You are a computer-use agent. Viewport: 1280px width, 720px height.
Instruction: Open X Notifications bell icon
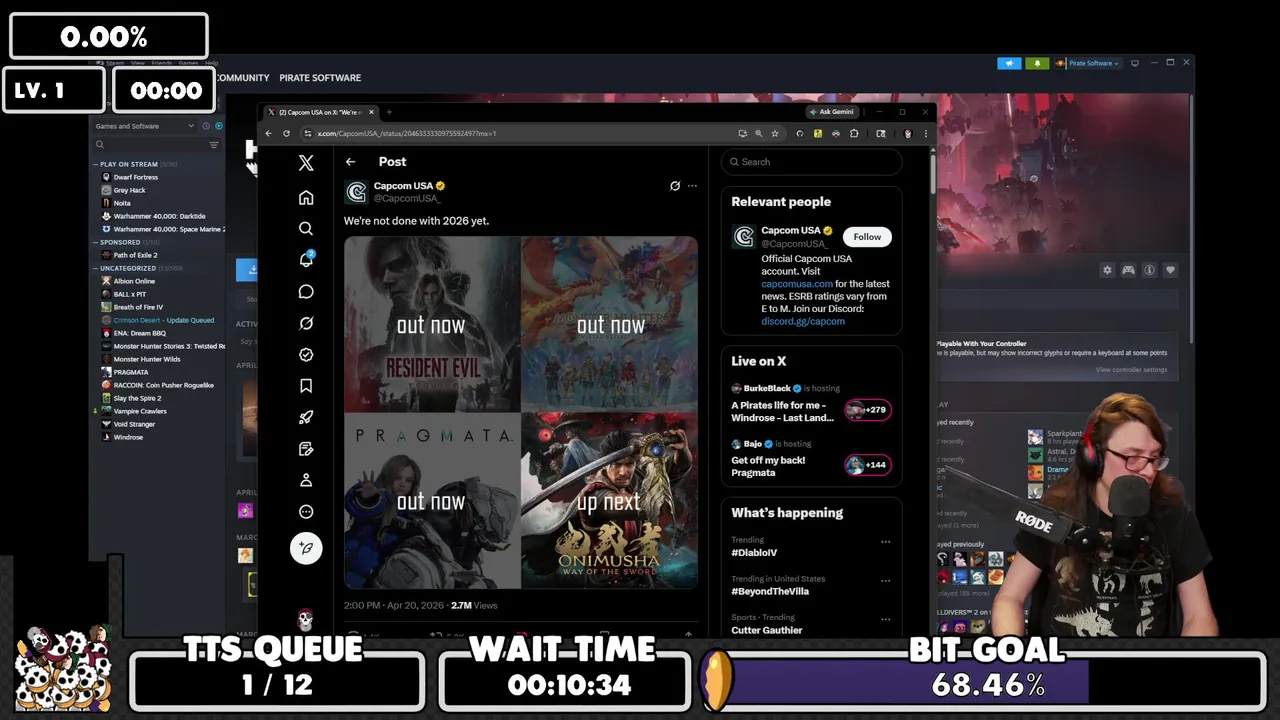pos(306,260)
